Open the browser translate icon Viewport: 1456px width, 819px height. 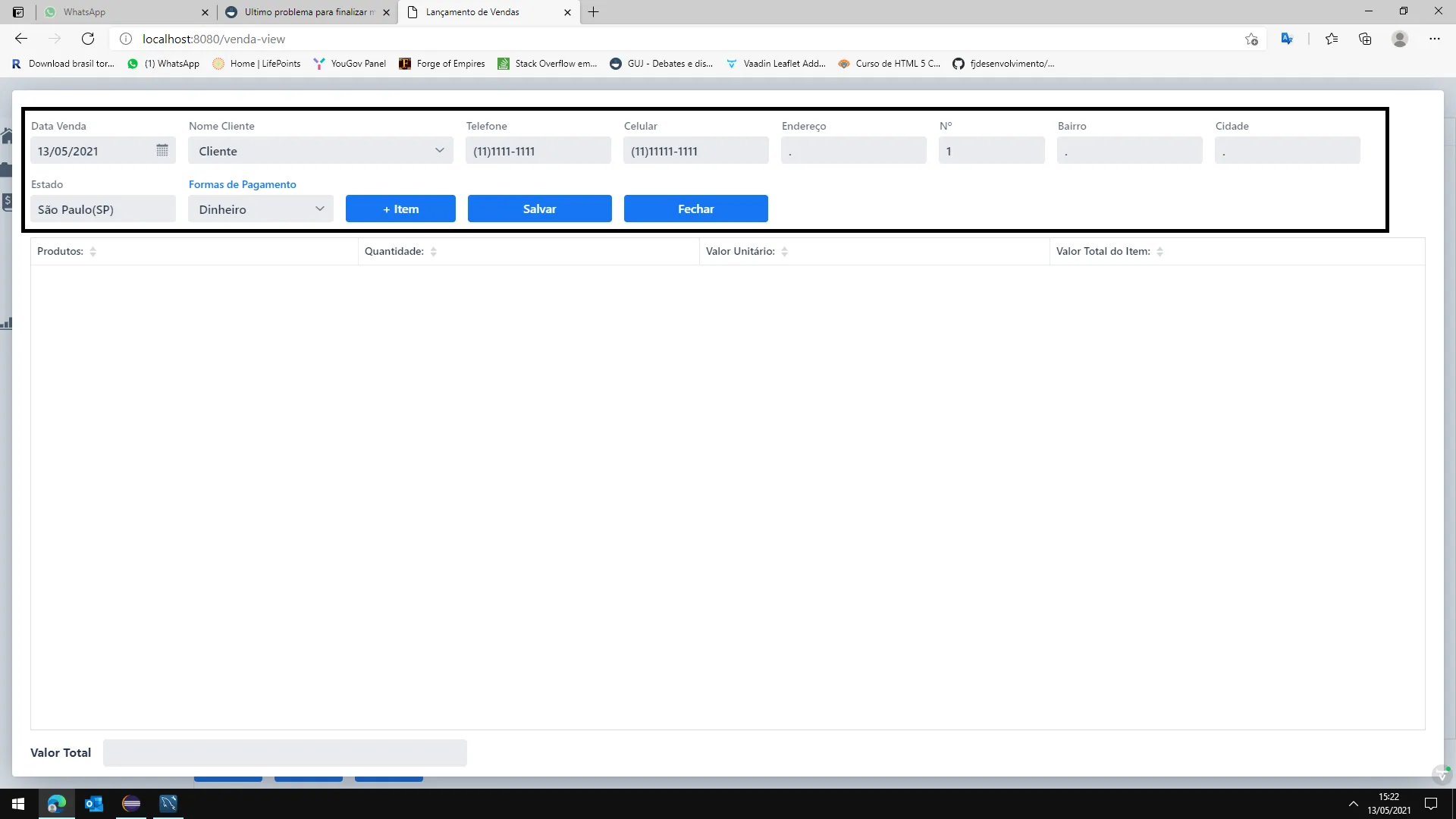pos(1287,39)
